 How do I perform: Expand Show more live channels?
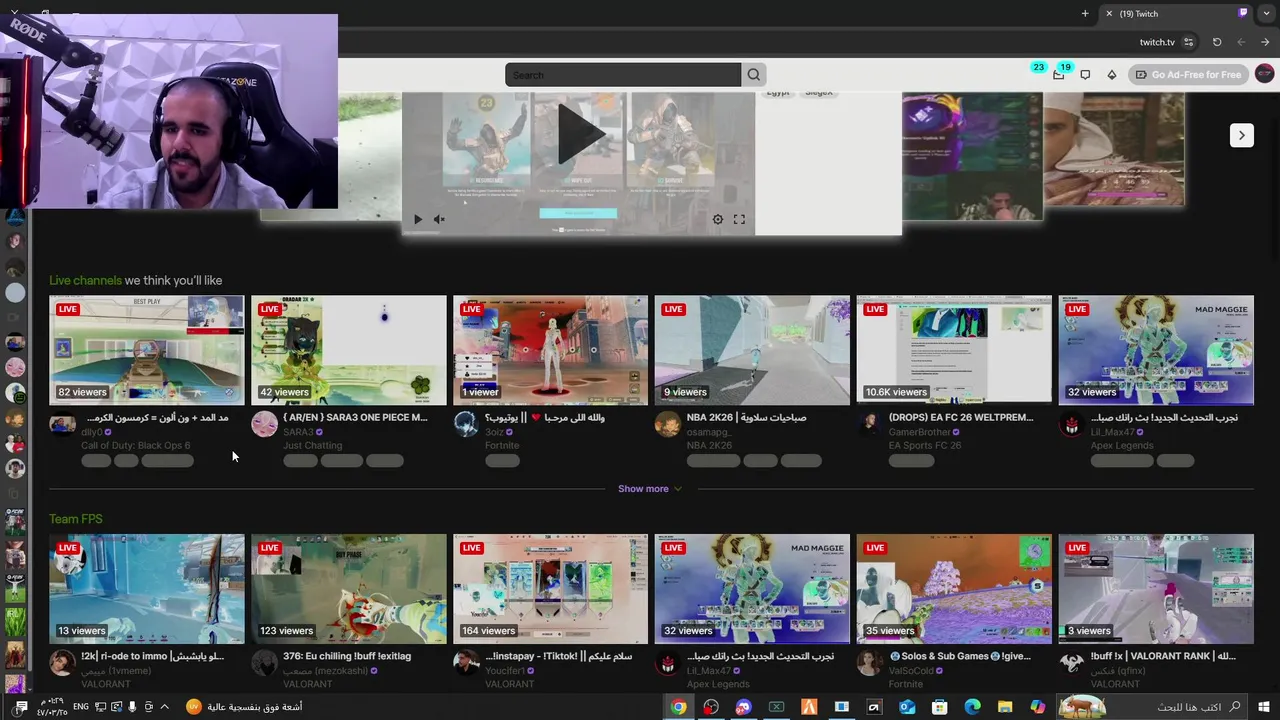tap(650, 489)
